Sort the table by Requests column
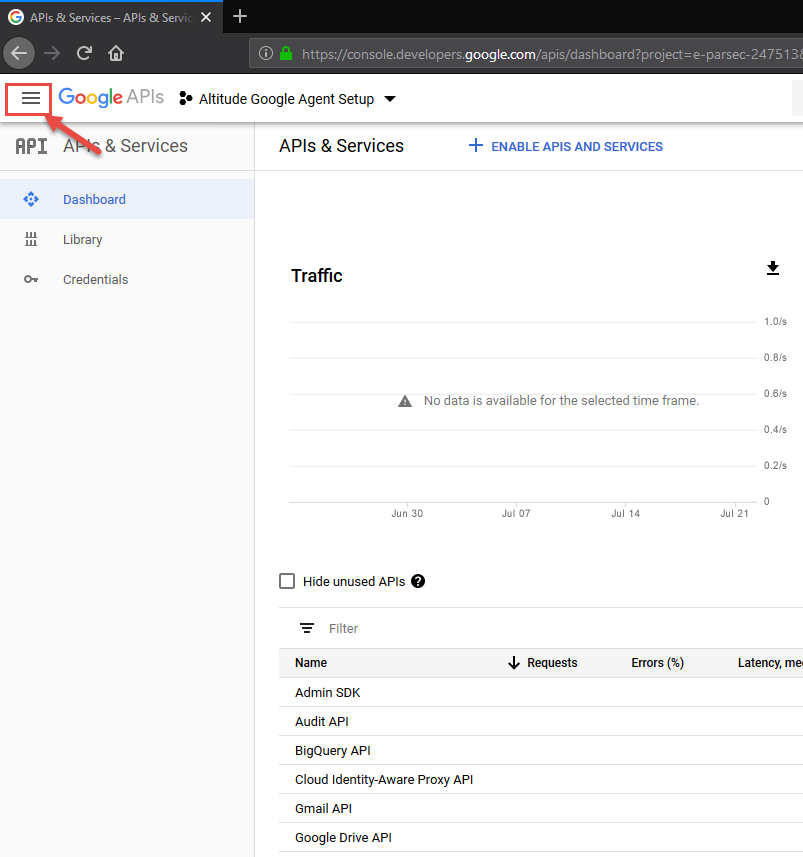The width and height of the screenshot is (803, 857). [543, 662]
